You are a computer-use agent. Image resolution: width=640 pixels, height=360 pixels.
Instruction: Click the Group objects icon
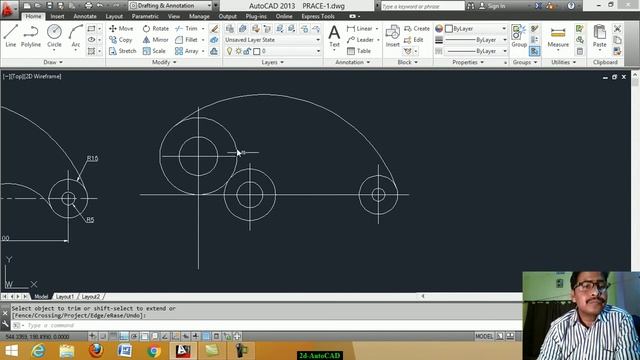[x=519, y=36]
